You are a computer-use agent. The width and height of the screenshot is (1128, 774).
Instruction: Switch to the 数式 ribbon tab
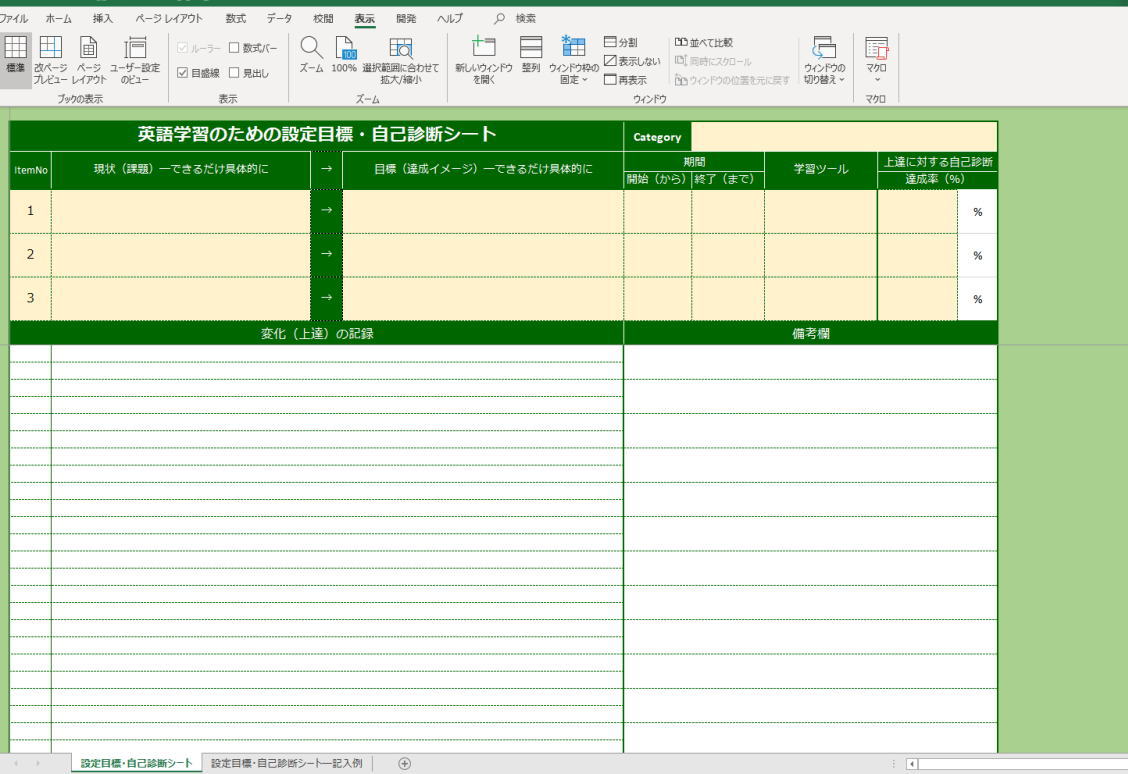pyautogui.click(x=235, y=18)
